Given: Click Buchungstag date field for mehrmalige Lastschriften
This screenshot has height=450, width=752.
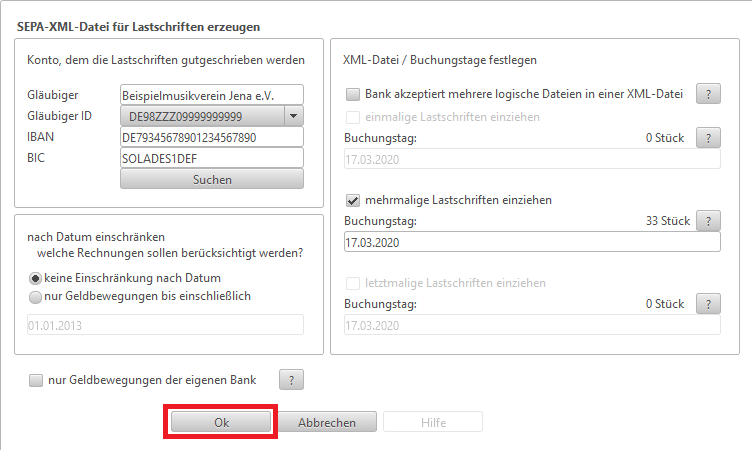Looking at the screenshot, I should click(x=531, y=243).
